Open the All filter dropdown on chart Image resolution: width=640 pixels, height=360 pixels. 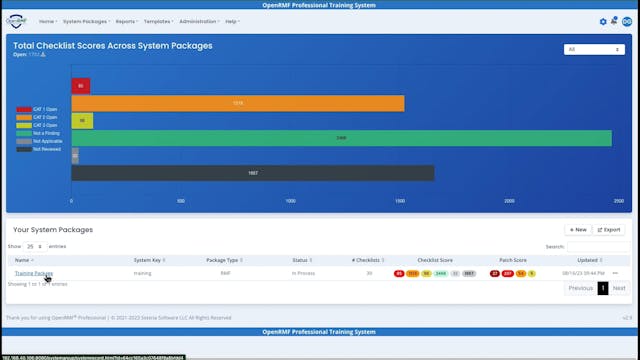594,49
